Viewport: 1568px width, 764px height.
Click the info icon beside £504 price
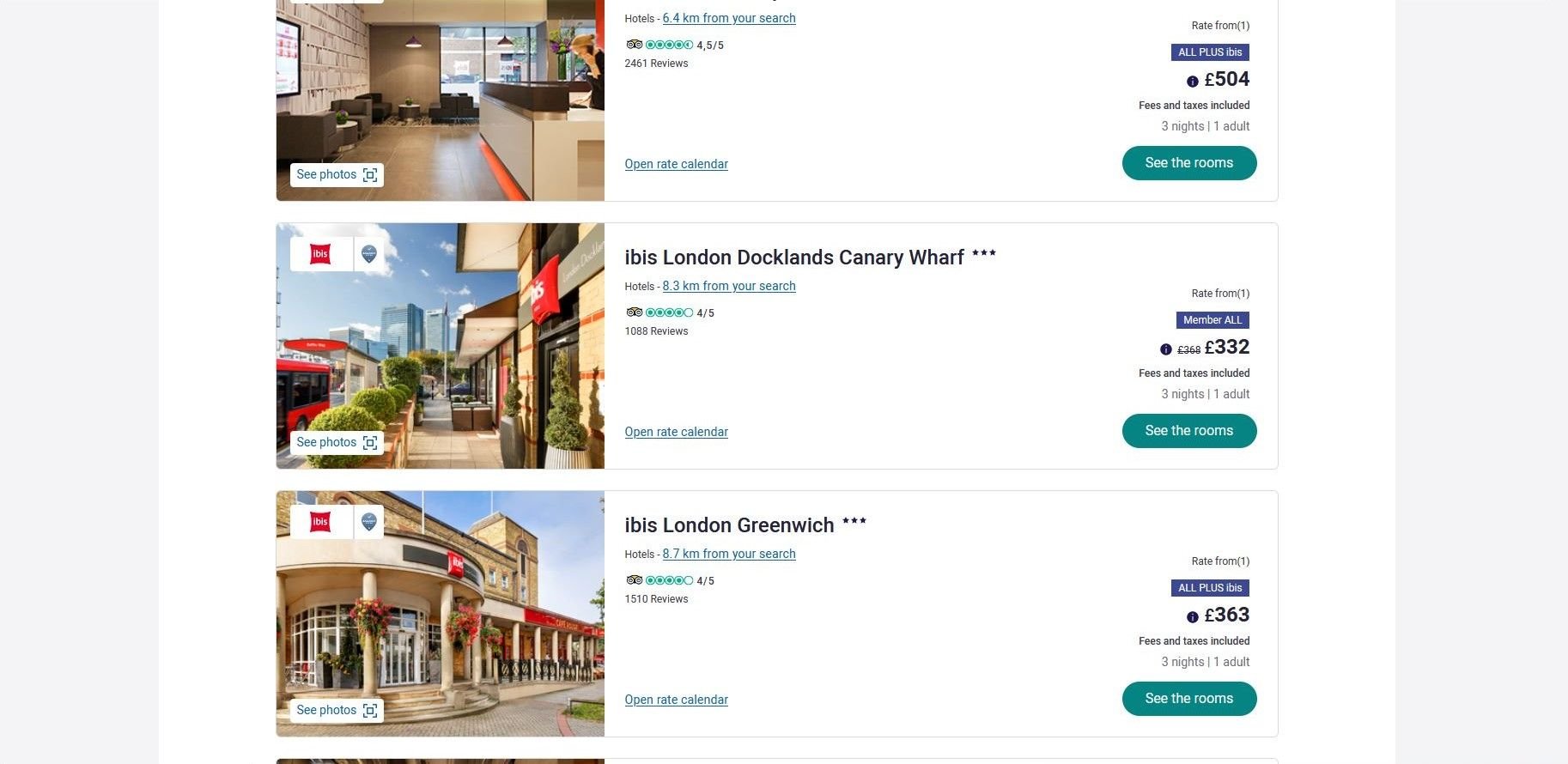coord(1192,82)
